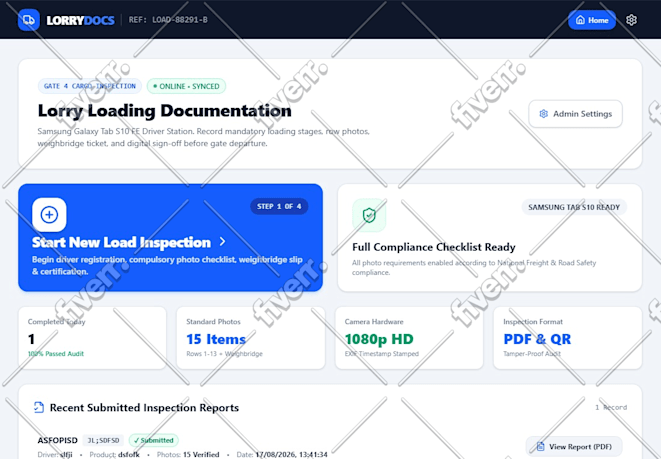The image size is (661, 459).
Task: Click the STEP 1 OF 4 badge
Action: click(x=279, y=207)
